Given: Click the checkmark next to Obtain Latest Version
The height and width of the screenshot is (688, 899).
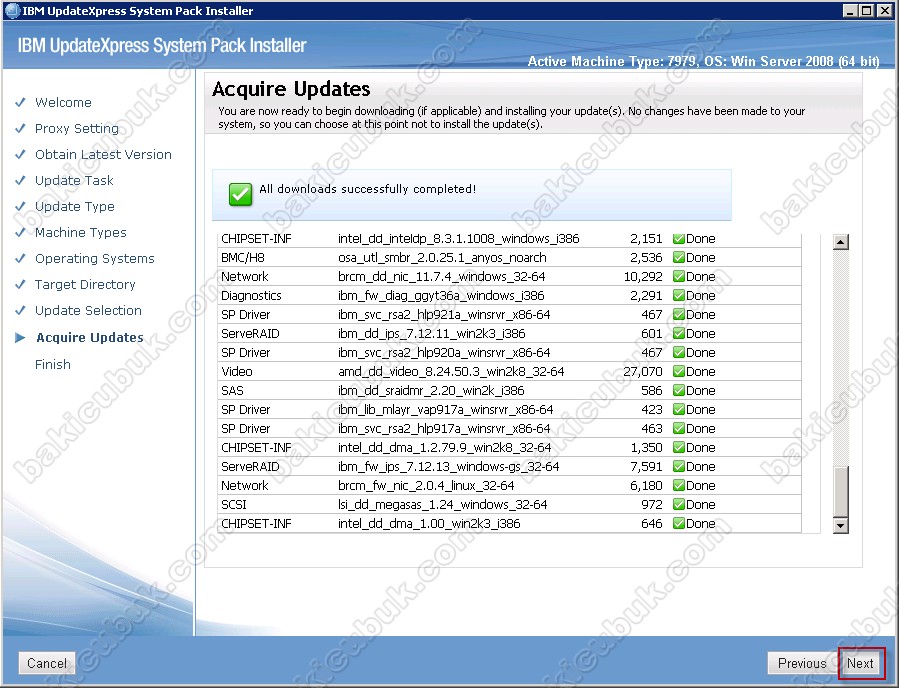Looking at the screenshot, I should (x=20, y=154).
